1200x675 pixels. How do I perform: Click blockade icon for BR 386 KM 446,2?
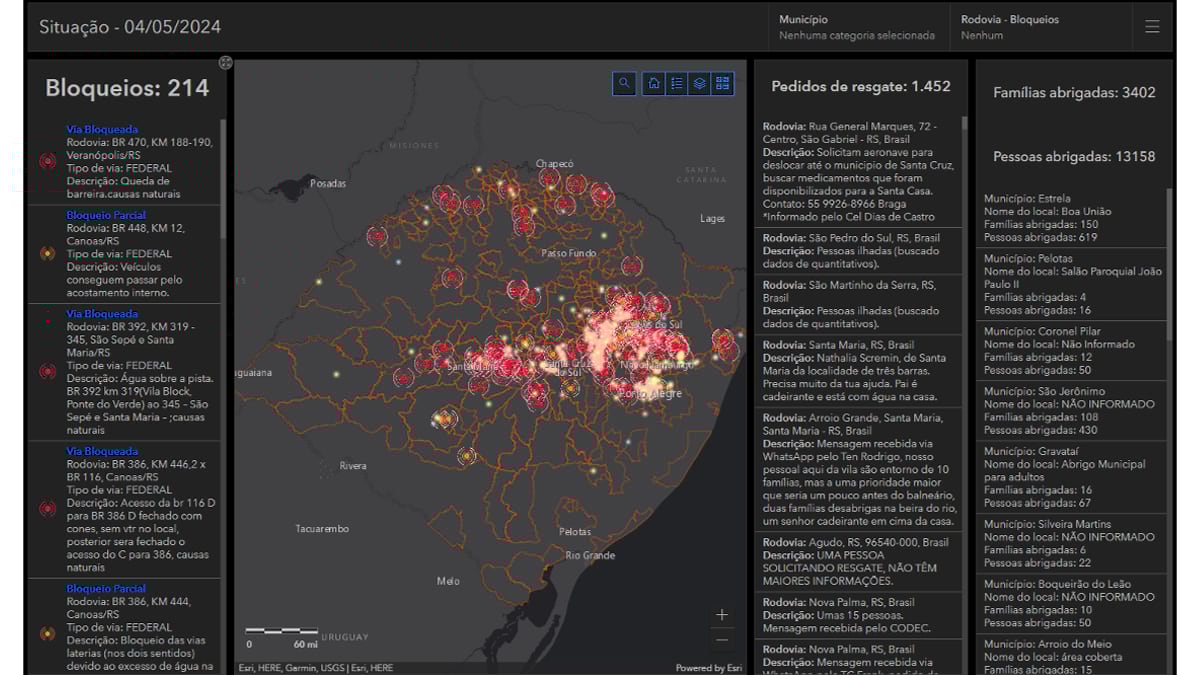[46, 509]
